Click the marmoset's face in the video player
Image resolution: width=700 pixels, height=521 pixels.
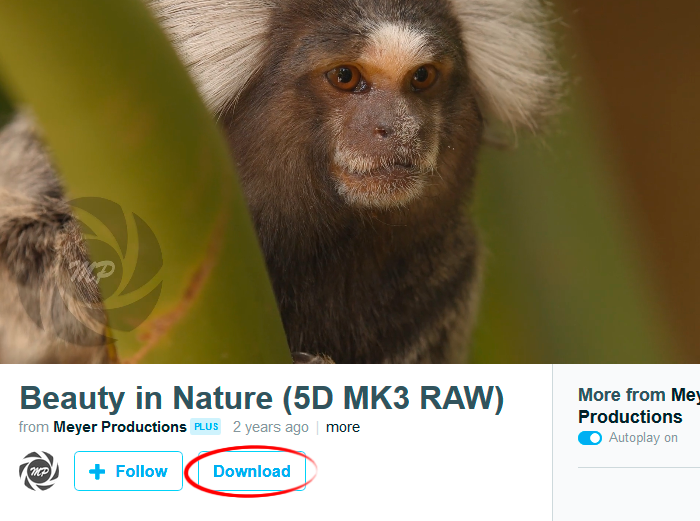384,129
